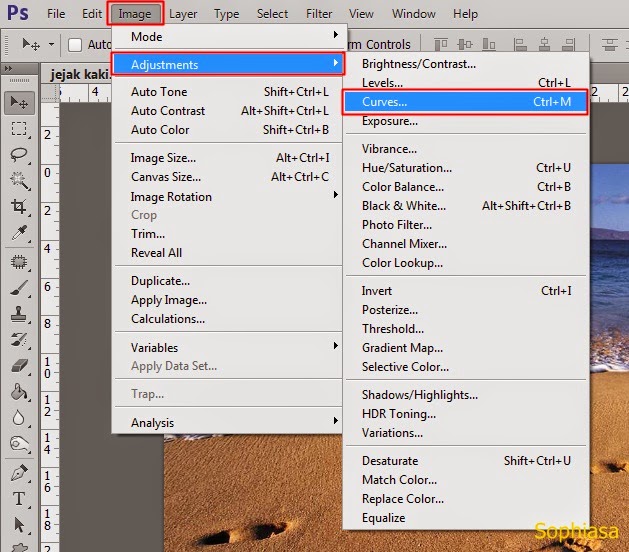Image resolution: width=629 pixels, height=552 pixels.
Task: Expand the toolbox double-arrow
Action: (8, 69)
